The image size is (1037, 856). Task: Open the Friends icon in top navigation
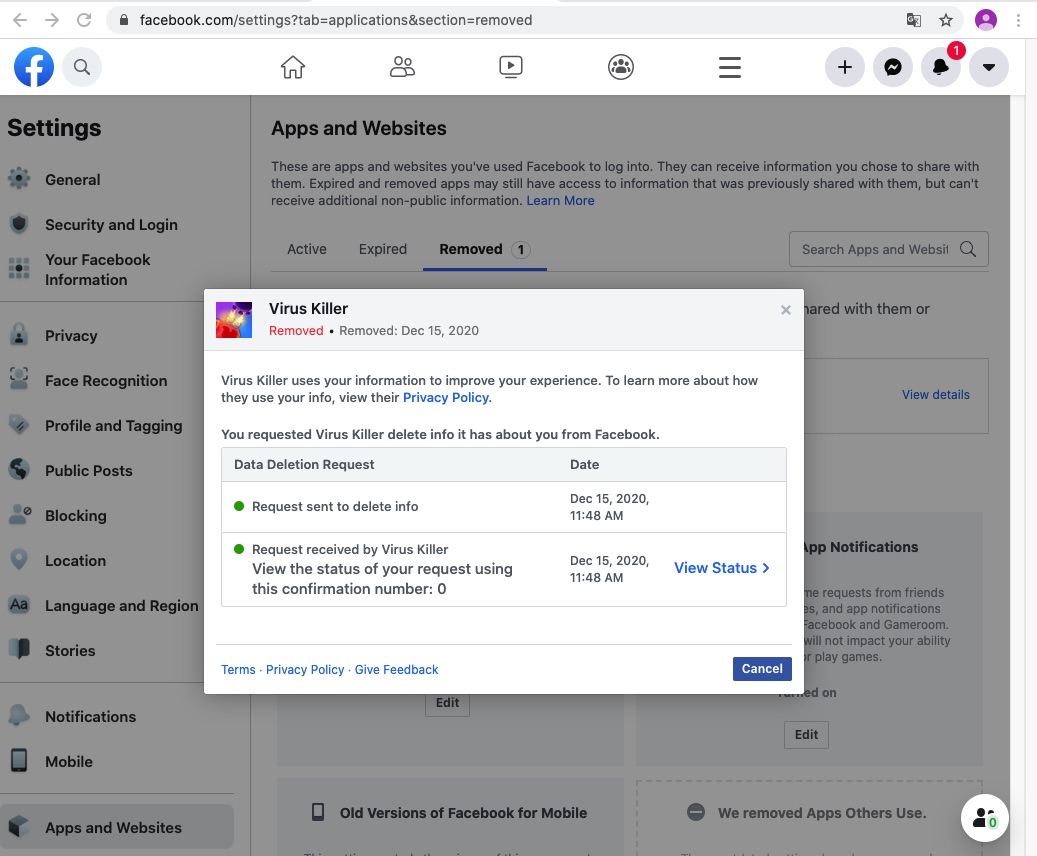coord(402,67)
